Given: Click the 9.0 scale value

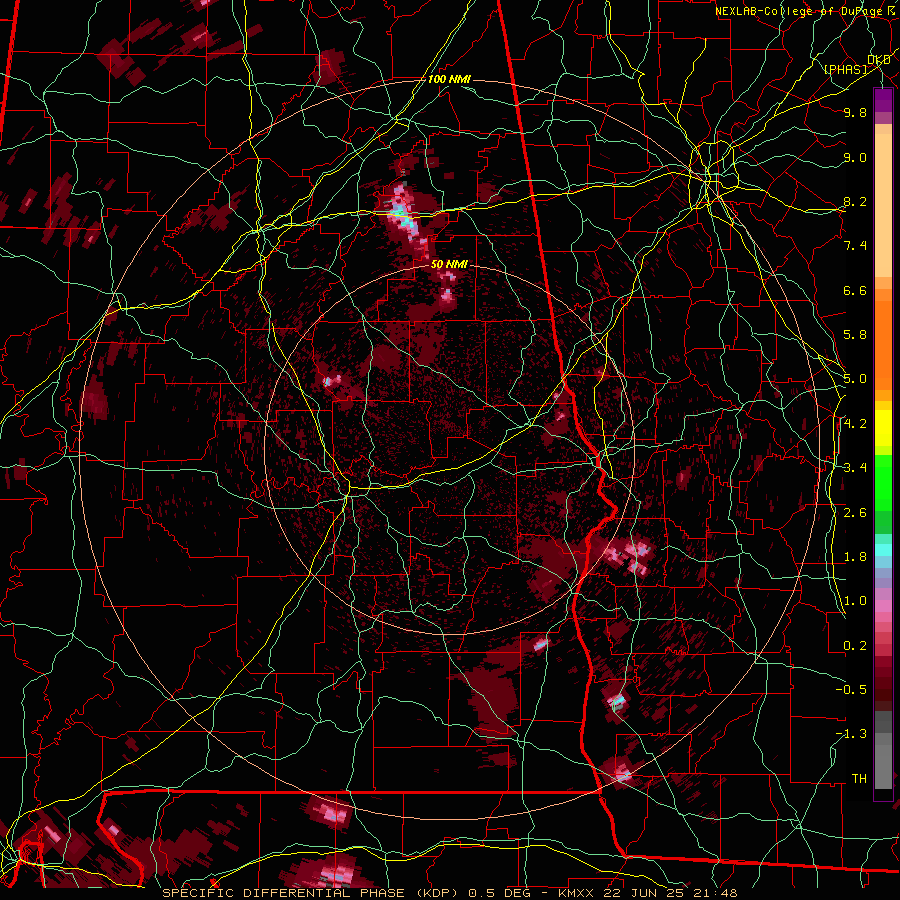Looking at the screenshot, I should 855,158.
